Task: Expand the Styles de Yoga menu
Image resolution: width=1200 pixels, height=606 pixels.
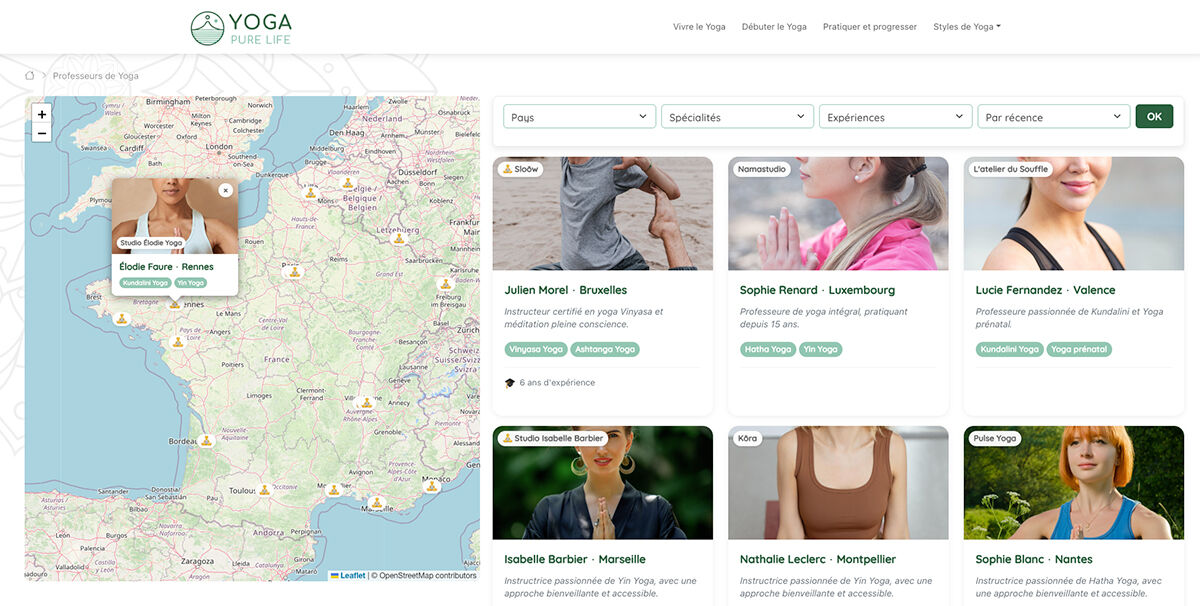Action: point(964,26)
